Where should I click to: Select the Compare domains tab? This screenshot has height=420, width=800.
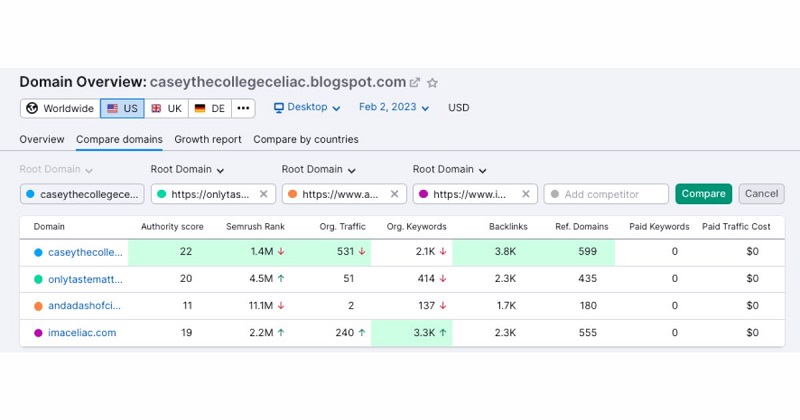click(x=119, y=139)
